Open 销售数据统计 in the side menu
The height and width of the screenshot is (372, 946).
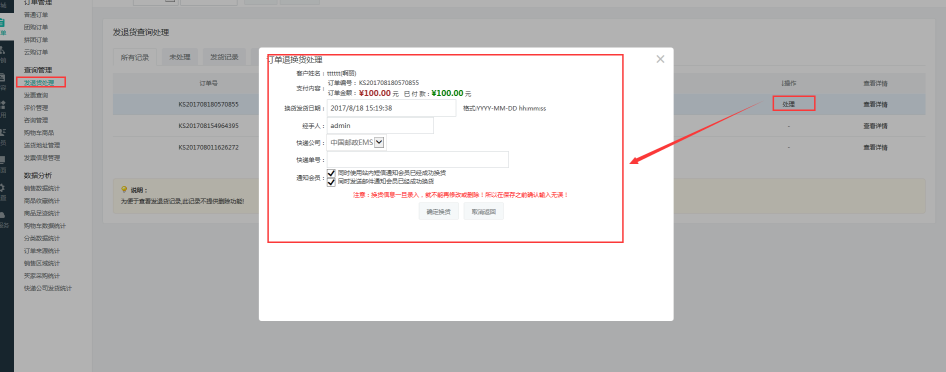click(42, 188)
